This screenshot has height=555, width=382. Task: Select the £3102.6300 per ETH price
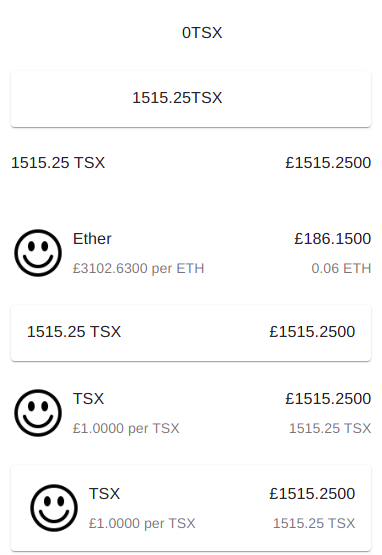[138, 268]
